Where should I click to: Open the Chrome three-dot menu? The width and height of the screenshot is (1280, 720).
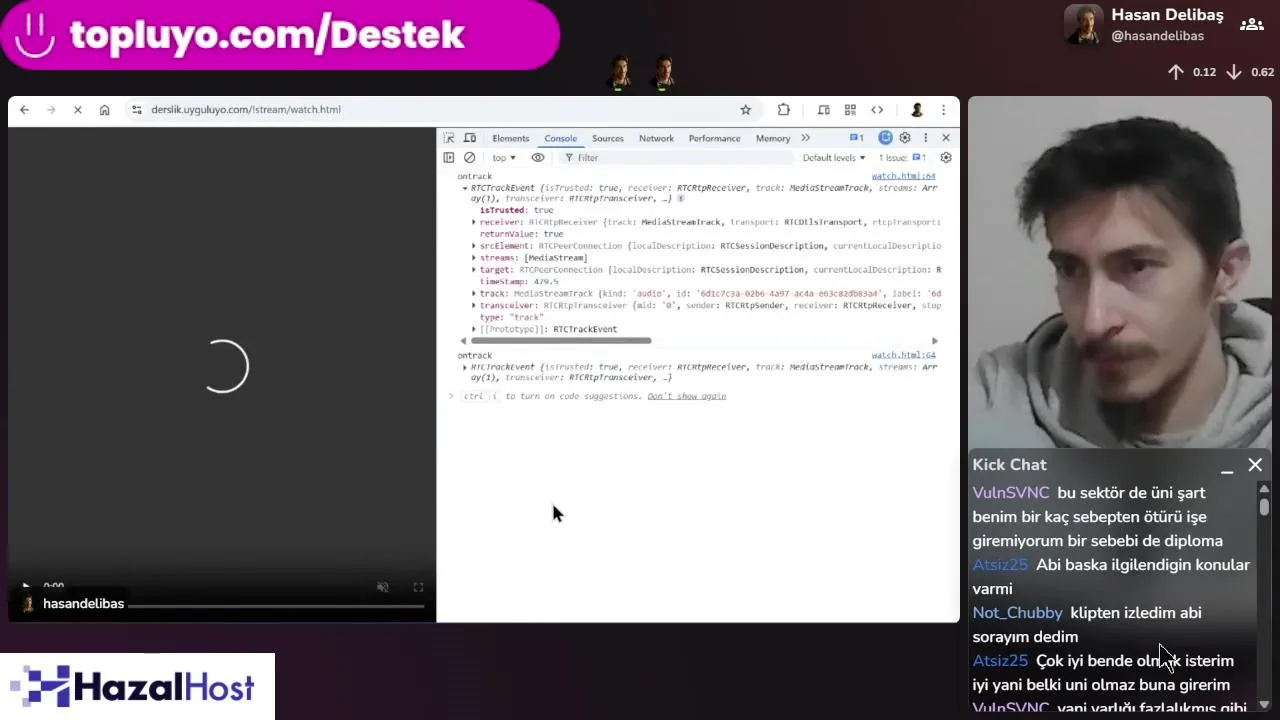click(x=943, y=110)
